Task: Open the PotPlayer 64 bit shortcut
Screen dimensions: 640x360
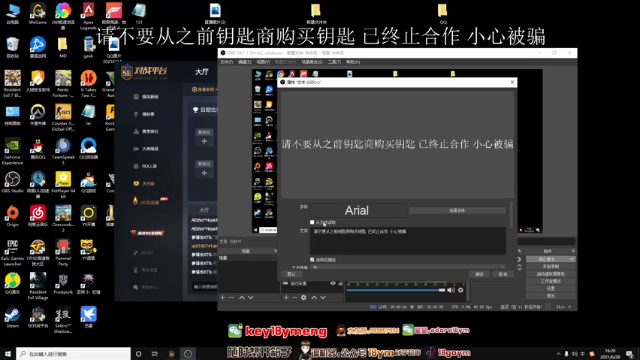Action: 63,185
